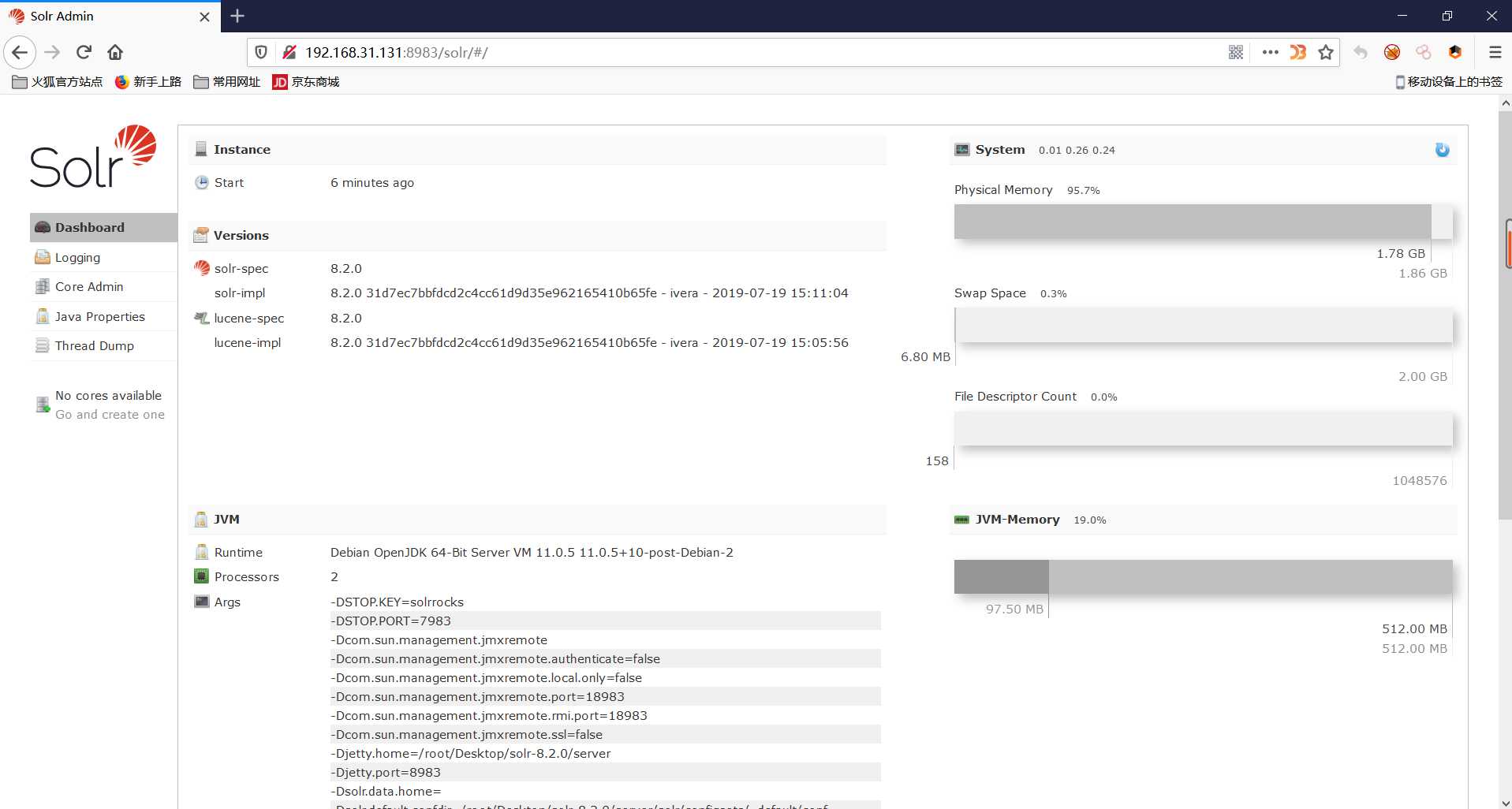Click the JVM-Memory usage bar

(x=1203, y=577)
